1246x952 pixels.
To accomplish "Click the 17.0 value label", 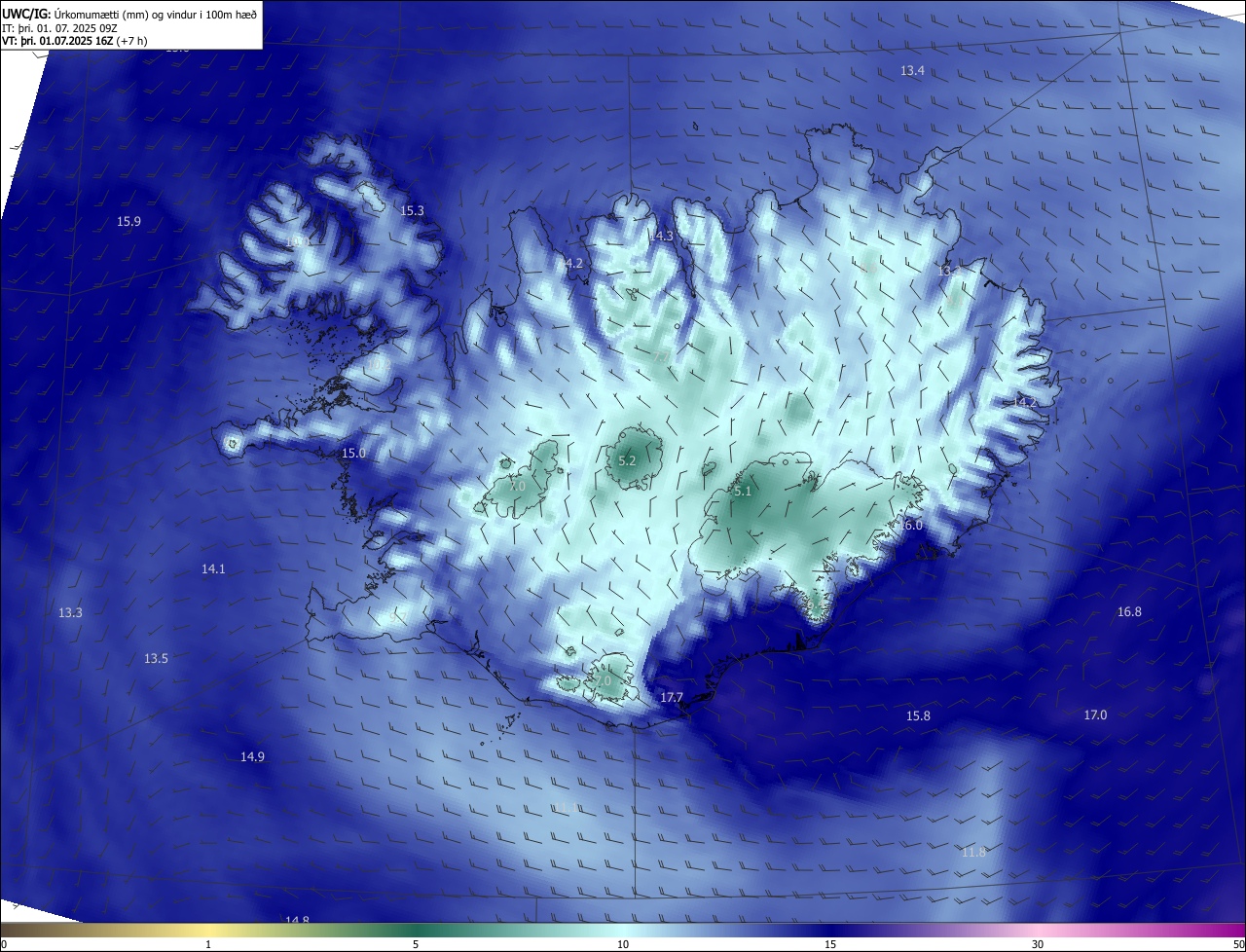I will click(1095, 715).
